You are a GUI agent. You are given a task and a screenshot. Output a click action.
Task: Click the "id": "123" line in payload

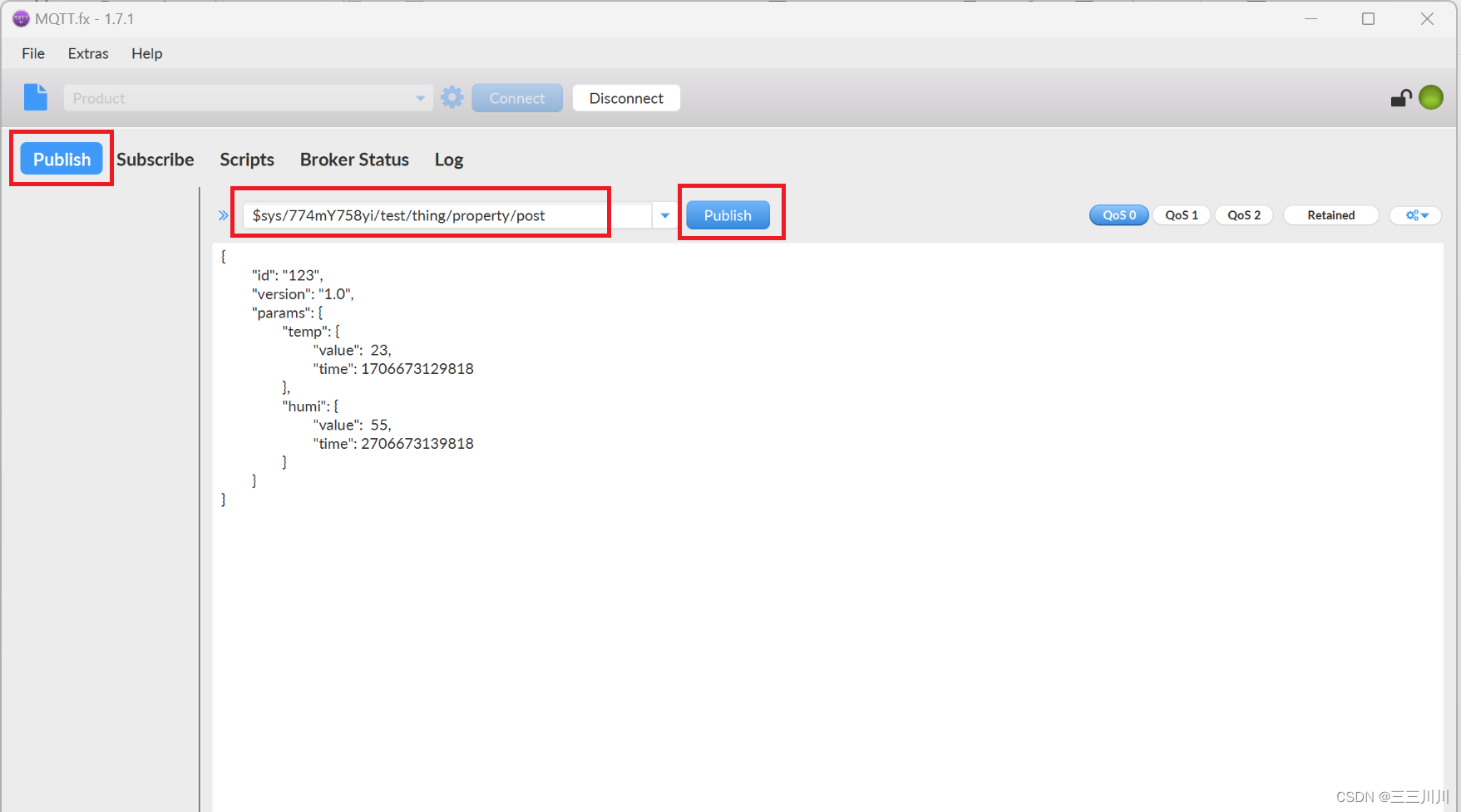click(288, 275)
